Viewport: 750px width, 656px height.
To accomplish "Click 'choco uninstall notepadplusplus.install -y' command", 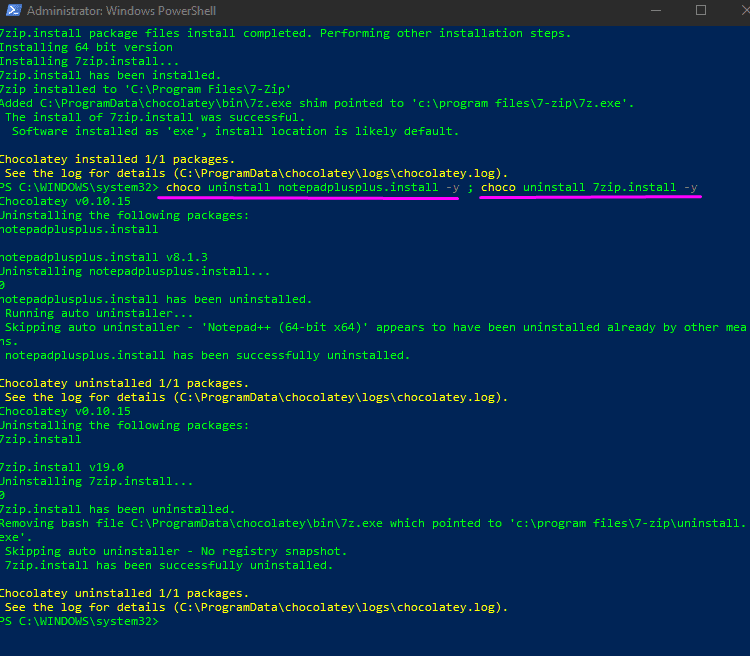I will 312,187.
